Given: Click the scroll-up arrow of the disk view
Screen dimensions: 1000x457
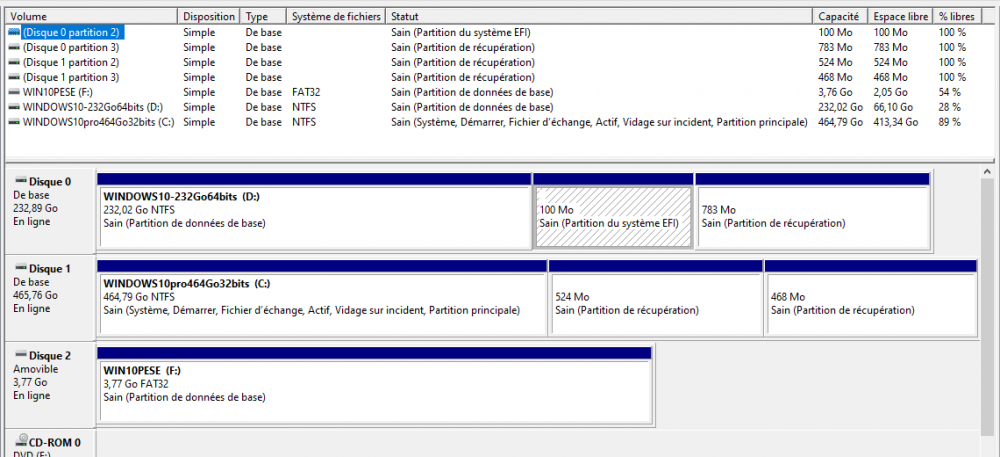Looking at the screenshot, I should point(988,171).
